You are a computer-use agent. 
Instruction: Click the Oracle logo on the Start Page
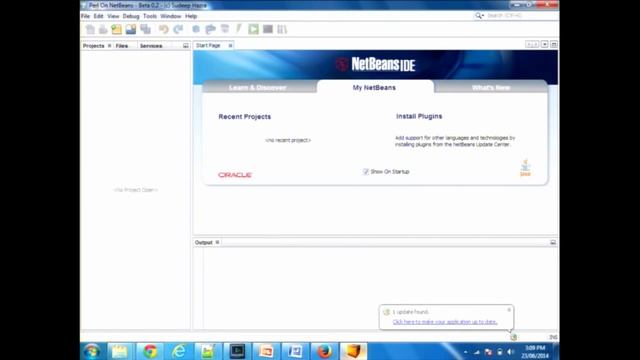235,175
